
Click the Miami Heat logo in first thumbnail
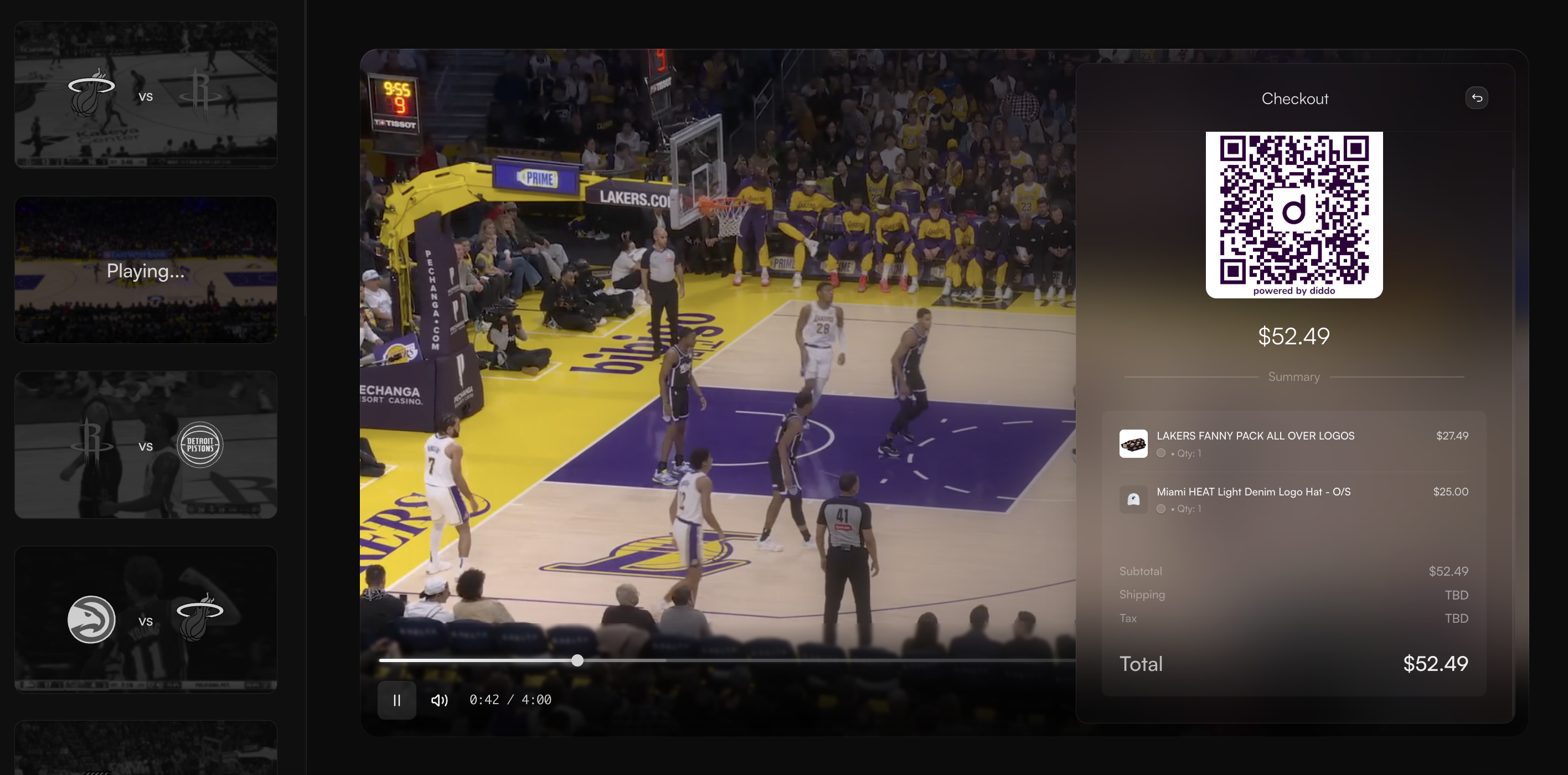(x=91, y=94)
